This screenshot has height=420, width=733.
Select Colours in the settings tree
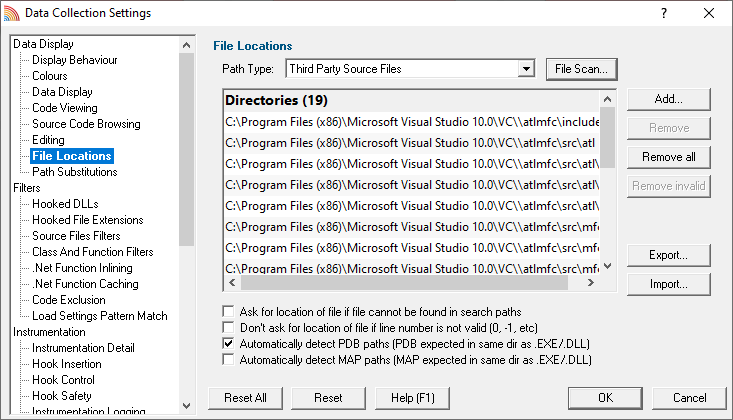click(x=50, y=76)
